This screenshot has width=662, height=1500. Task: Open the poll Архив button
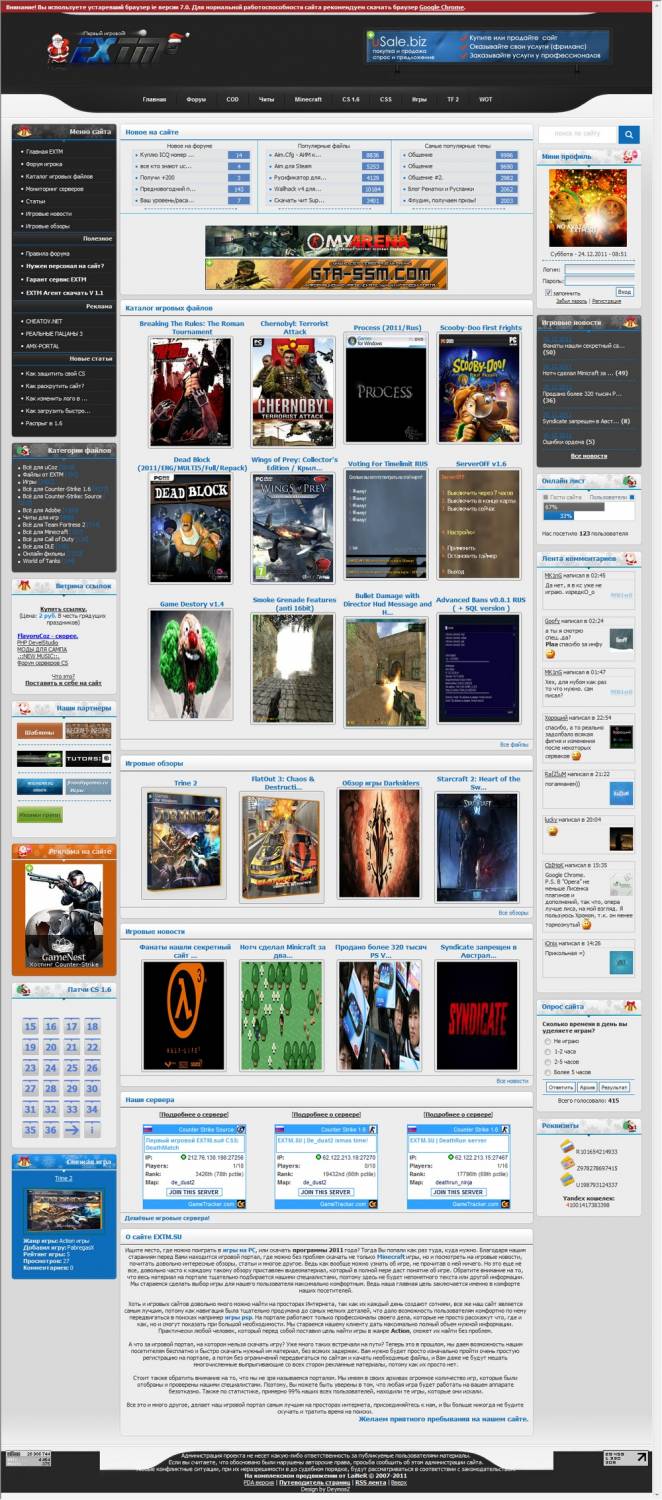coord(587,1086)
